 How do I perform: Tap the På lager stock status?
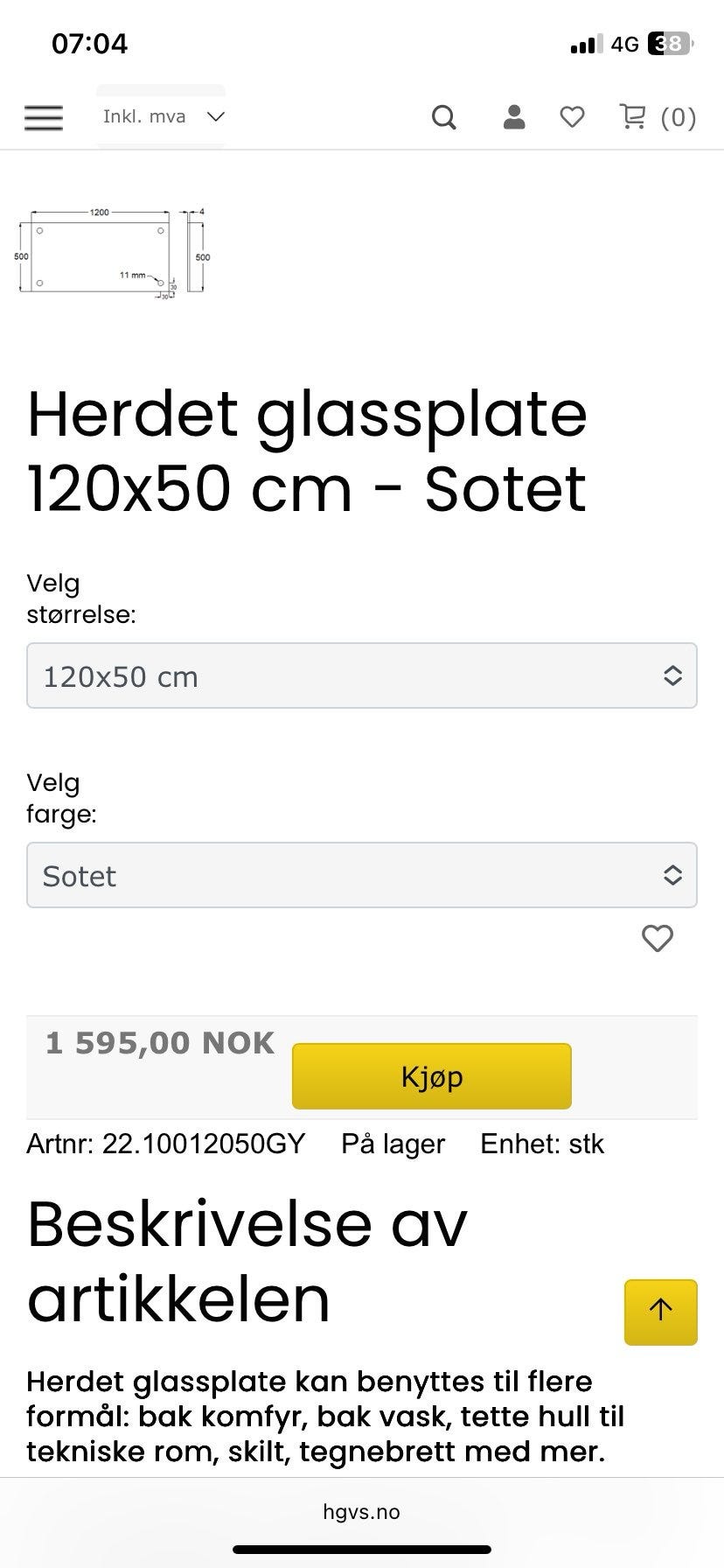[393, 1144]
